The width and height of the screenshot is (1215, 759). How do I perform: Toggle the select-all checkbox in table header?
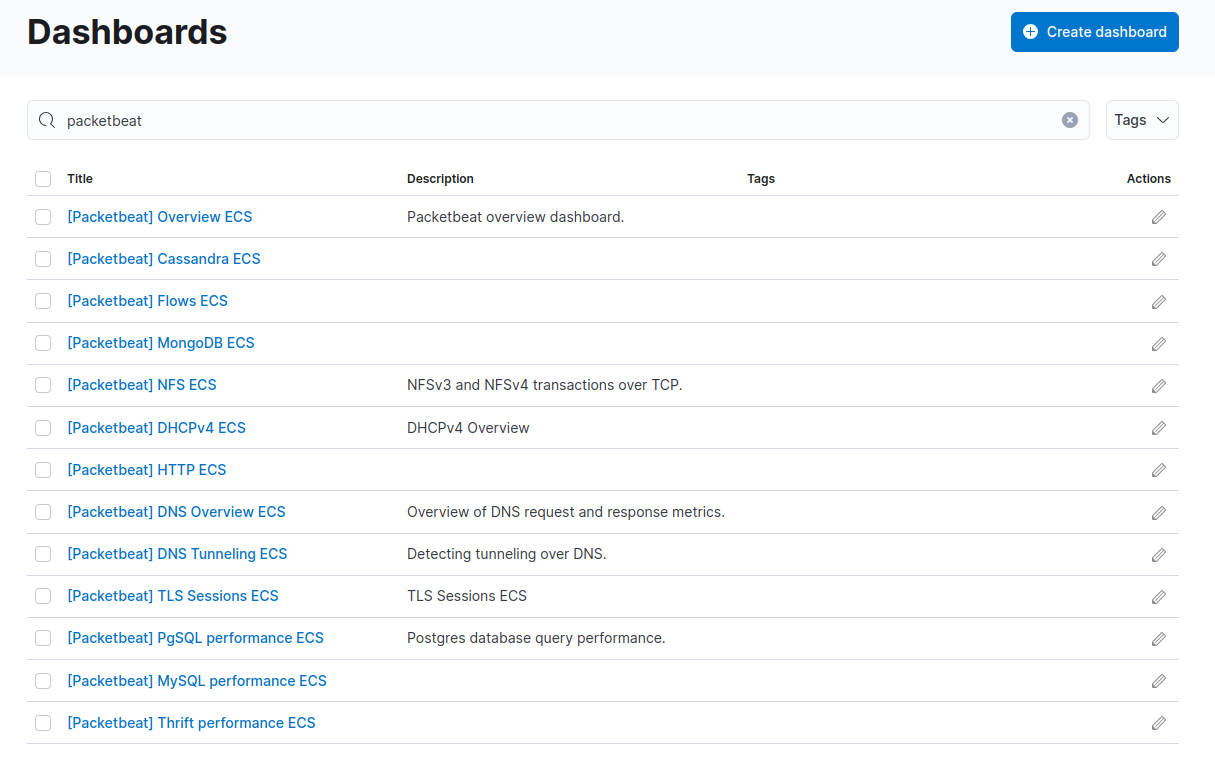click(43, 179)
